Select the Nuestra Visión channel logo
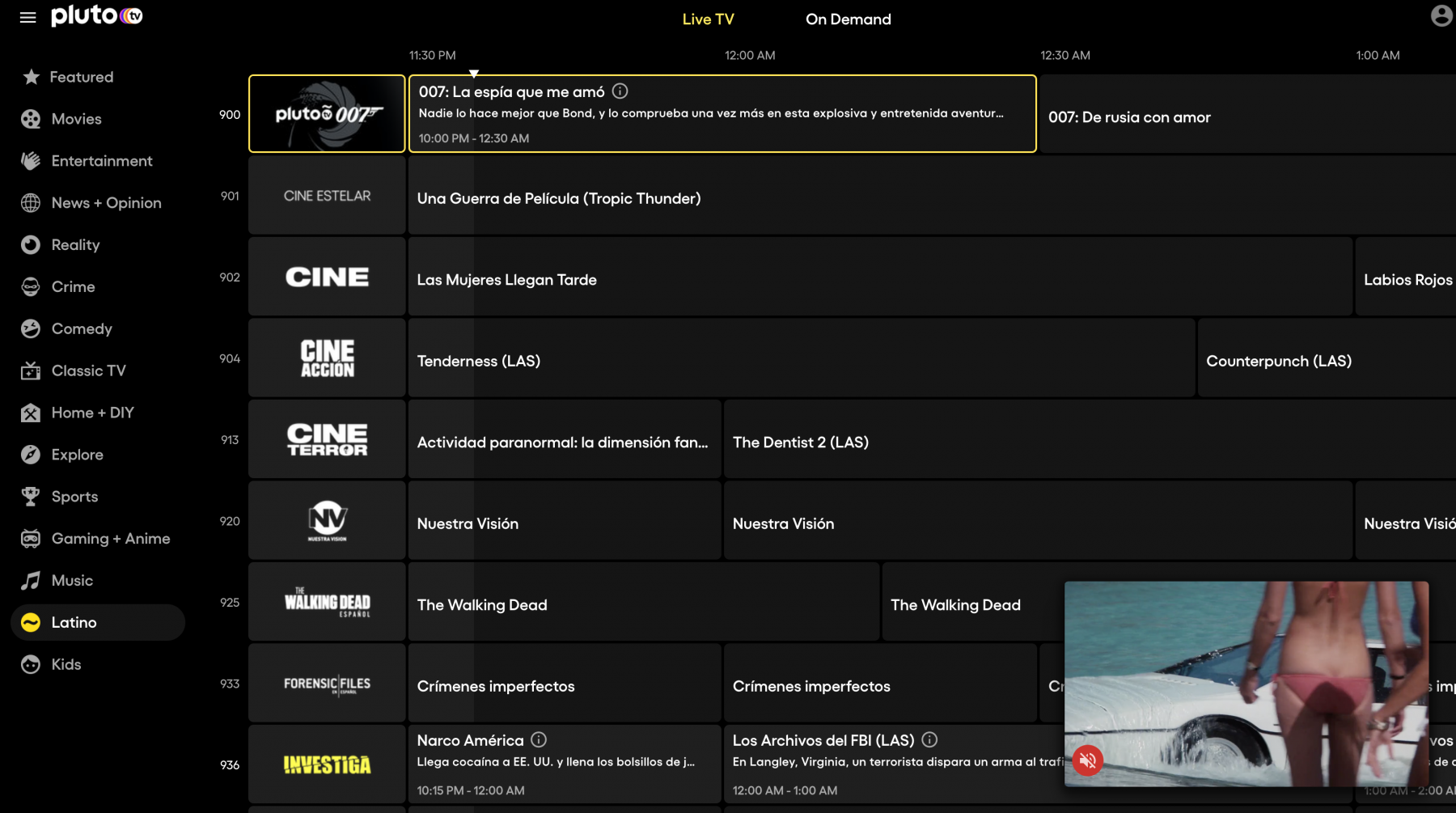Viewport: 1456px width, 813px height. point(327,521)
